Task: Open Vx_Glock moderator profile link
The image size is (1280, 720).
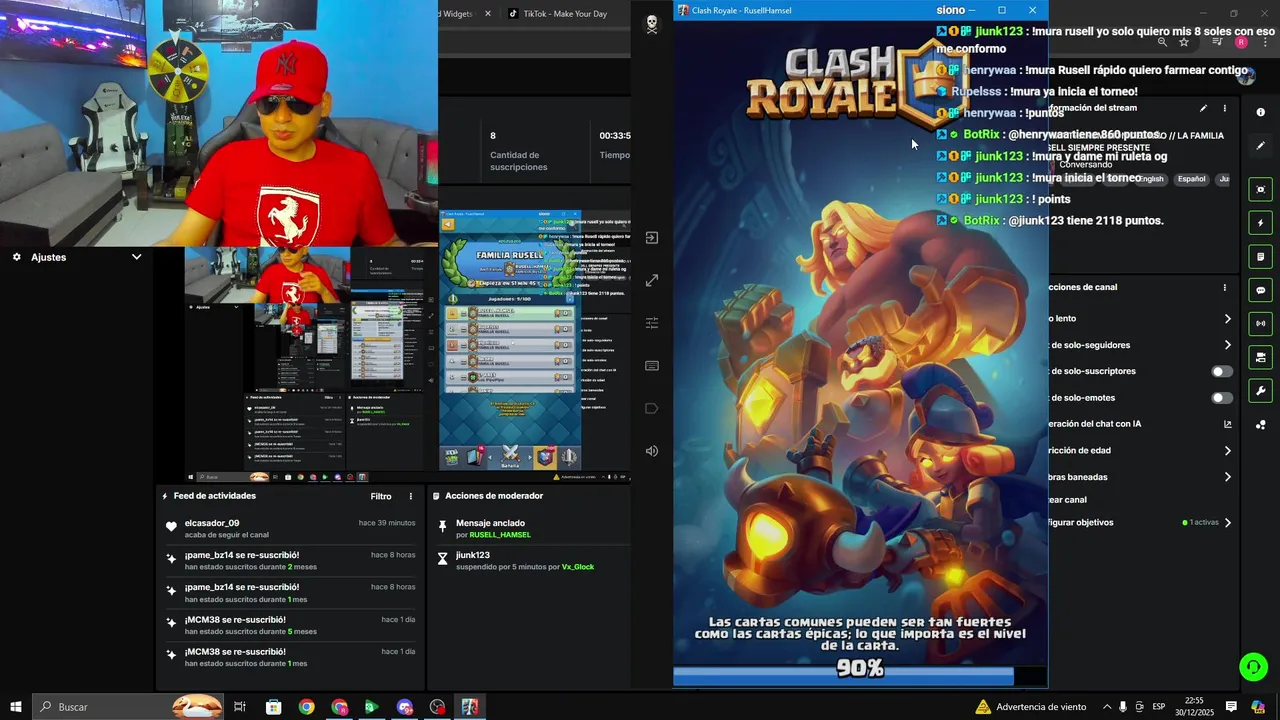Action: [578, 567]
